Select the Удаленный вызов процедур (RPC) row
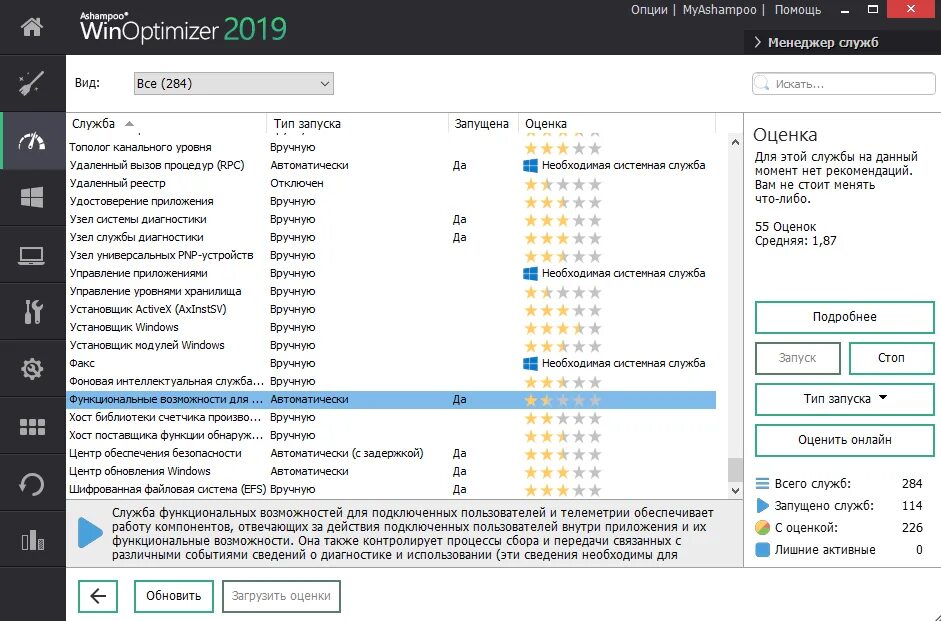The image size is (941, 621). [391, 166]
